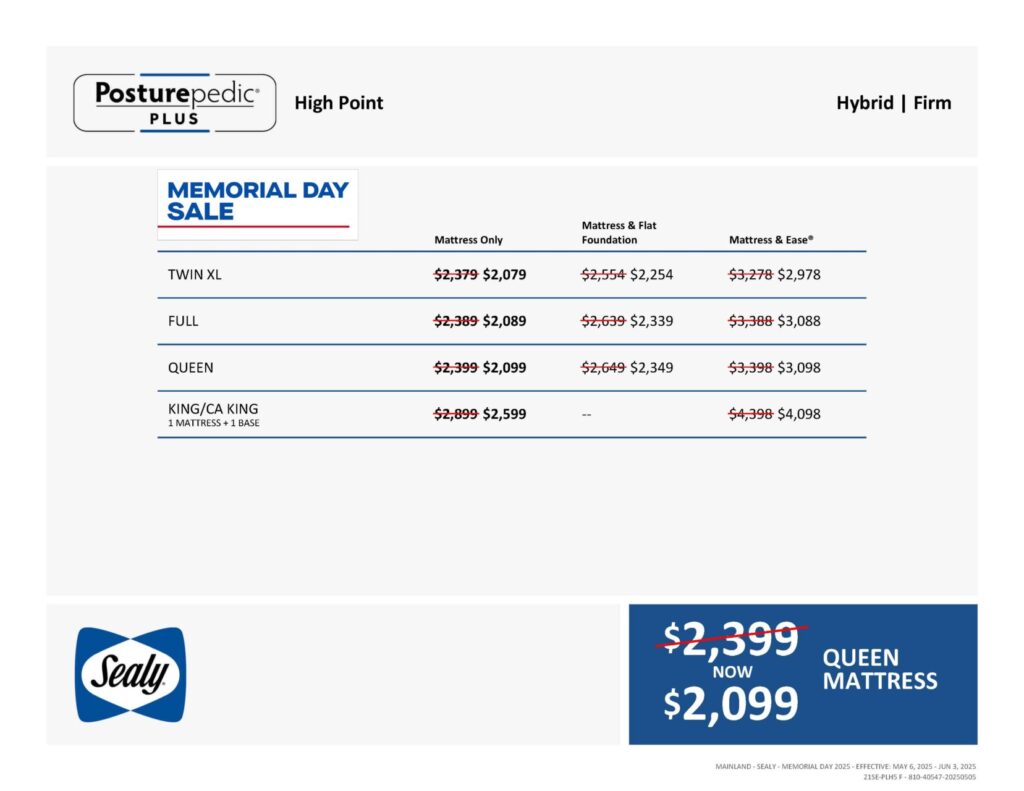The width and height of the screenshot is (1024, 791).
Task: Click the KING/CA KING row label
Action: tap(213, 409)
